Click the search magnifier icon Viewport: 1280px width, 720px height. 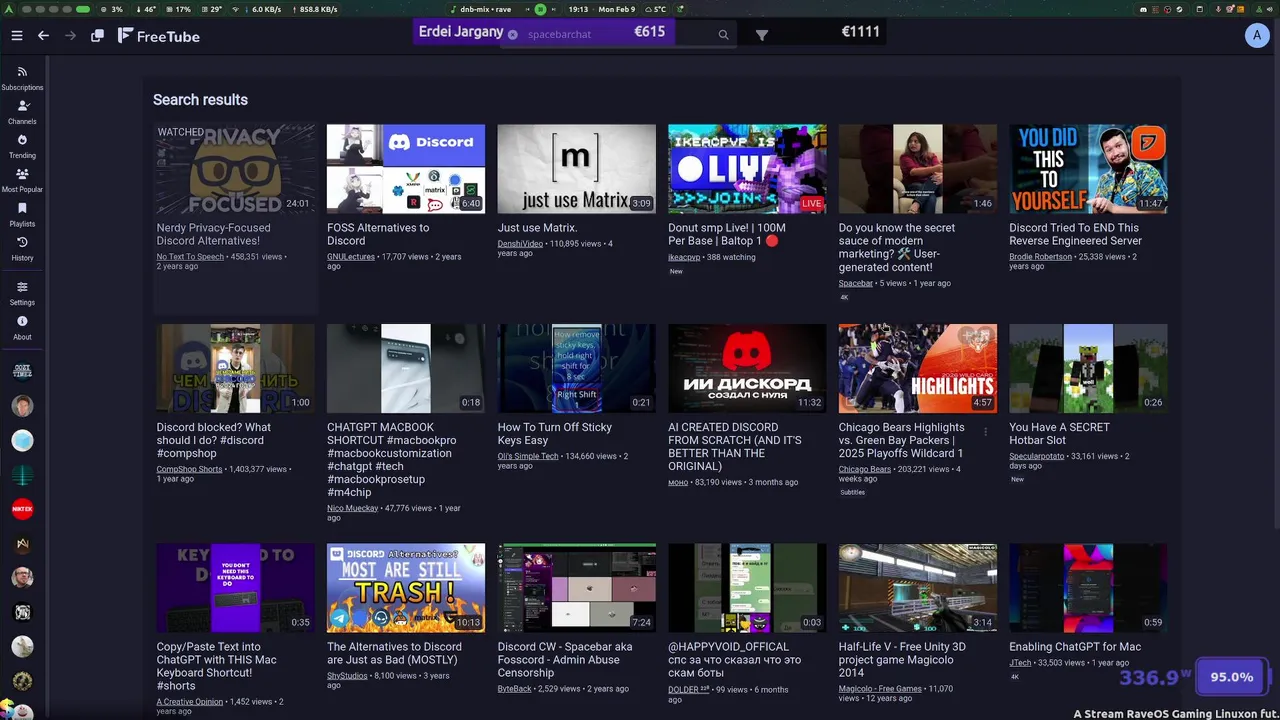click(723, 34)
